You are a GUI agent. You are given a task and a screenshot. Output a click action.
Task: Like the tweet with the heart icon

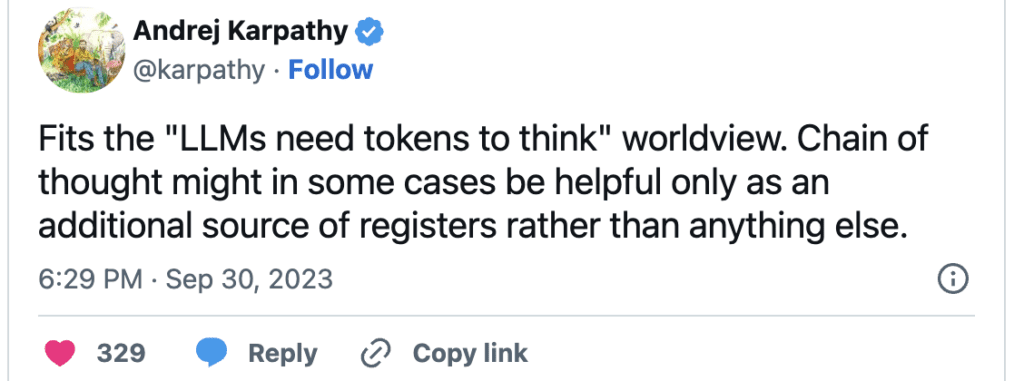coord(59,354)
